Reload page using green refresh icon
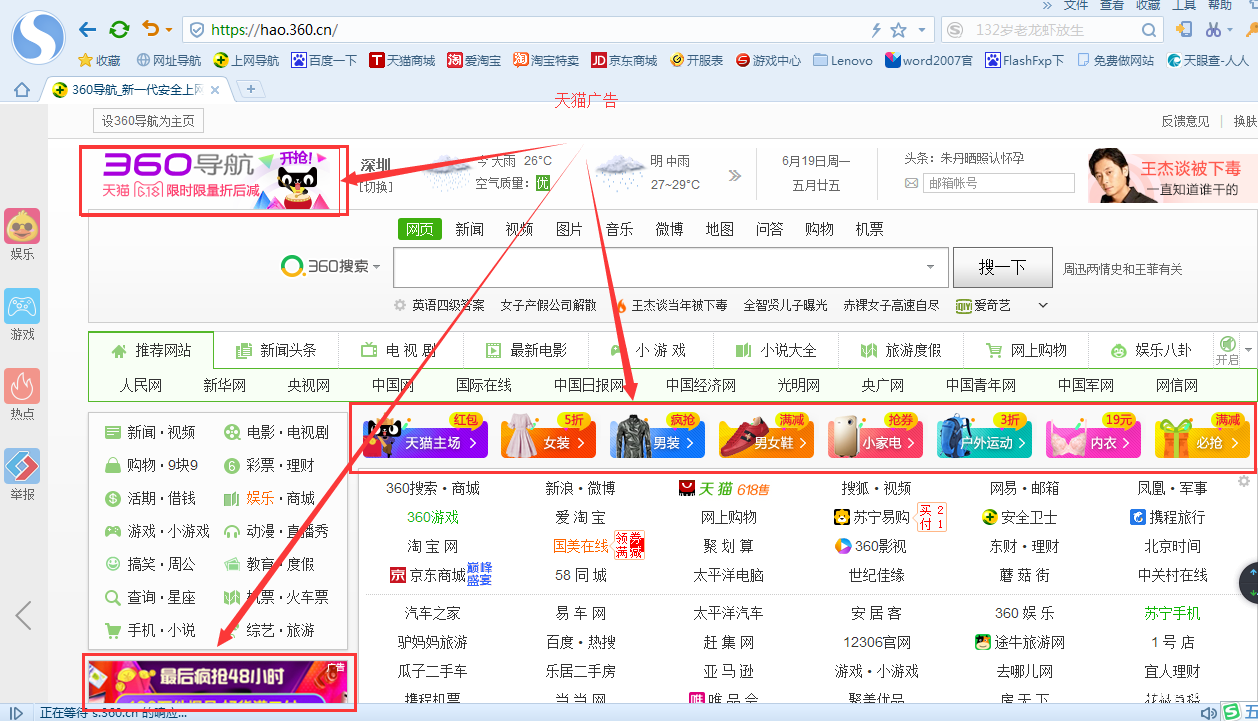 point(119,29)
